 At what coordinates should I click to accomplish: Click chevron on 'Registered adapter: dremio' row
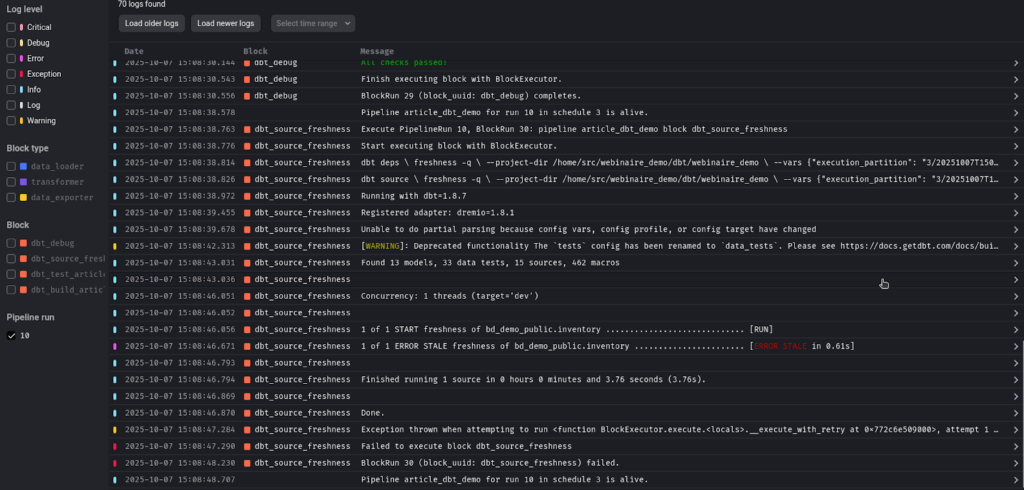click(x=1015, y=213)
